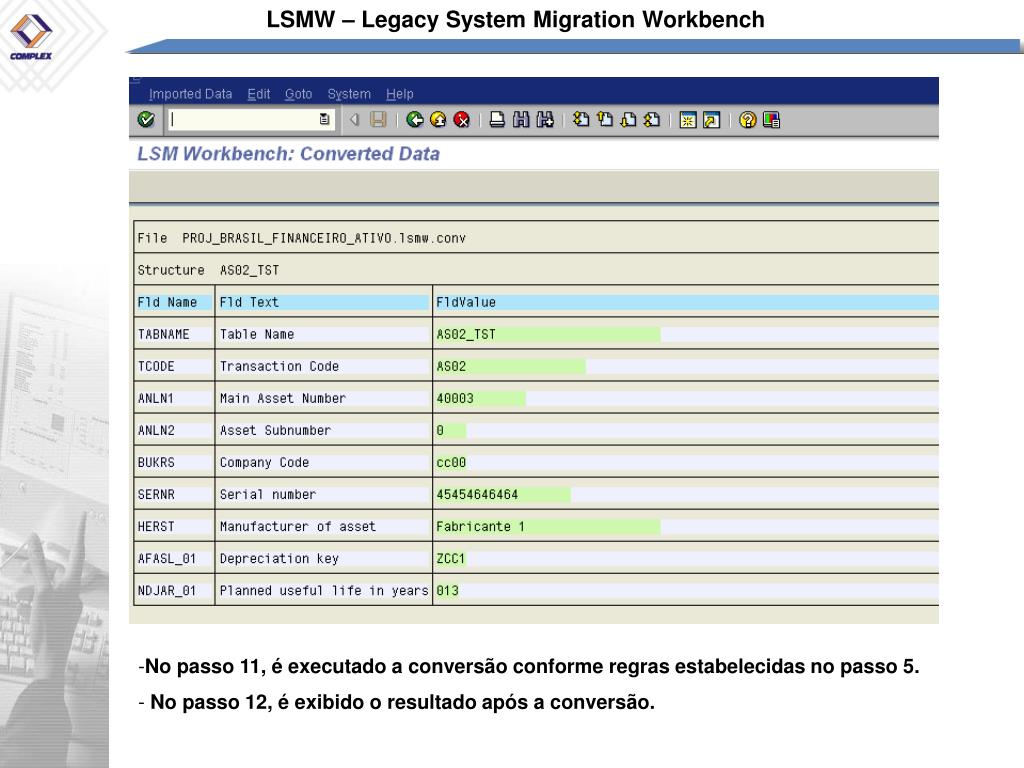This screenshot has height=768, width=1024.
Task: Collapse the command field with the triangle arrow
Action: tap(355, 120)
